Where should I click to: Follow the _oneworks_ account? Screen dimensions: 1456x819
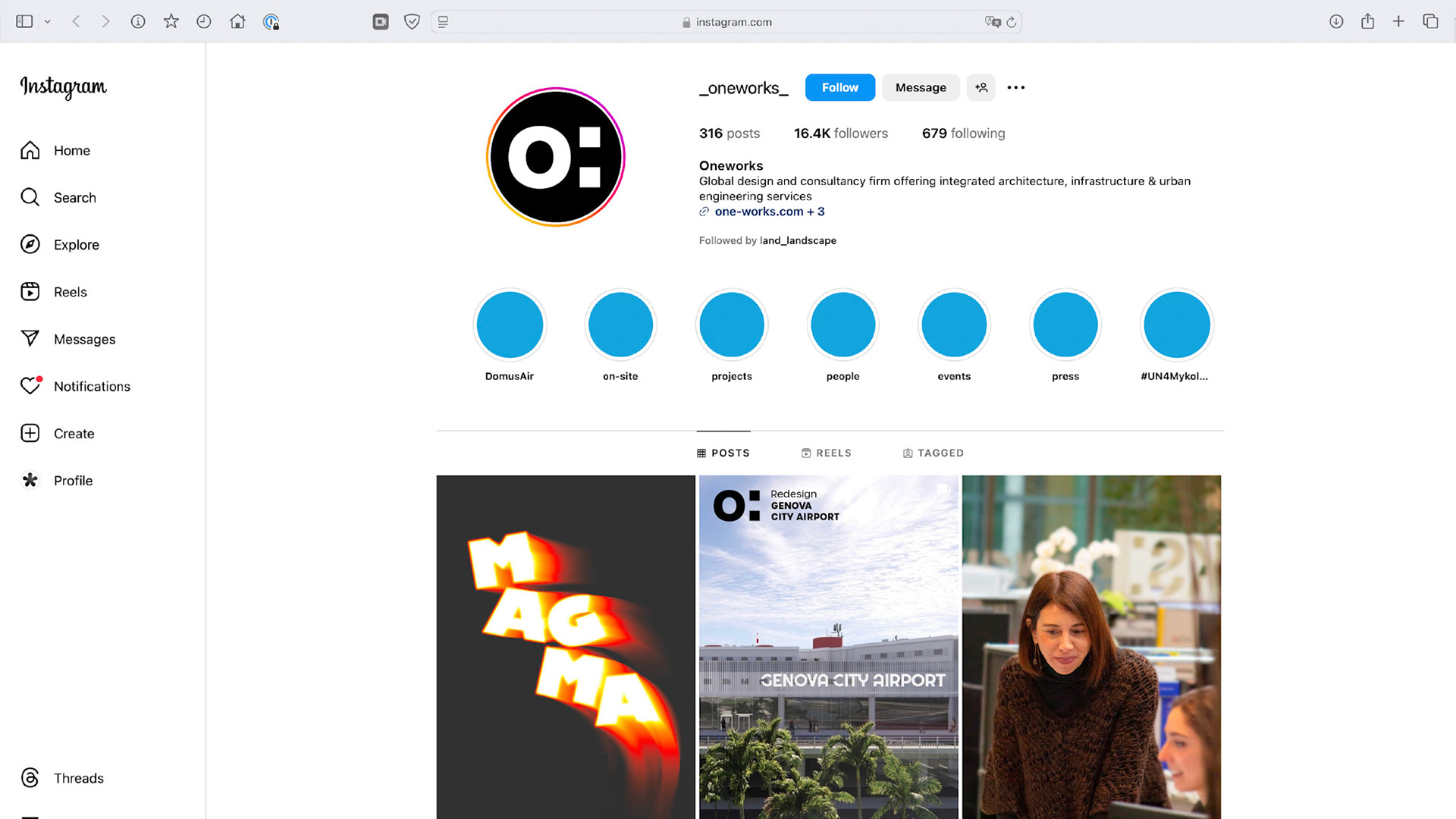(840, 87)
